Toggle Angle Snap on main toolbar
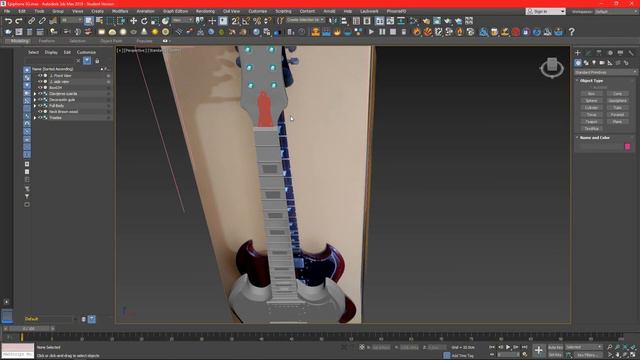The image size is (640, 360). tap(246, 21)
